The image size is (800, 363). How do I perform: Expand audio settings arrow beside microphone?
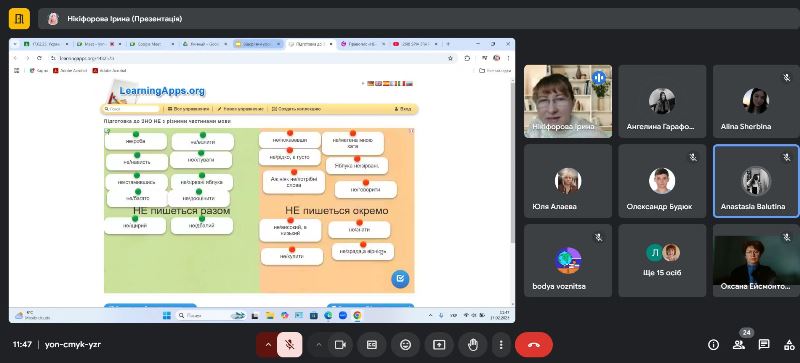[267, 345]
